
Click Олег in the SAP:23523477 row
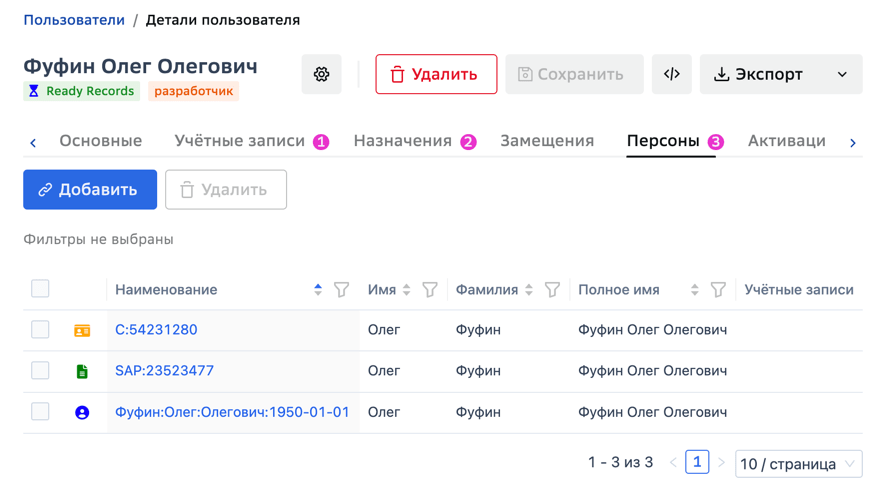click(384, 370)
